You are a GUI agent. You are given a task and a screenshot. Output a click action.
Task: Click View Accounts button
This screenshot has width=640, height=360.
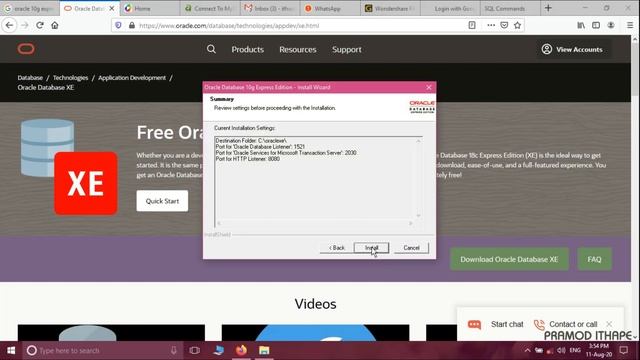572,49
